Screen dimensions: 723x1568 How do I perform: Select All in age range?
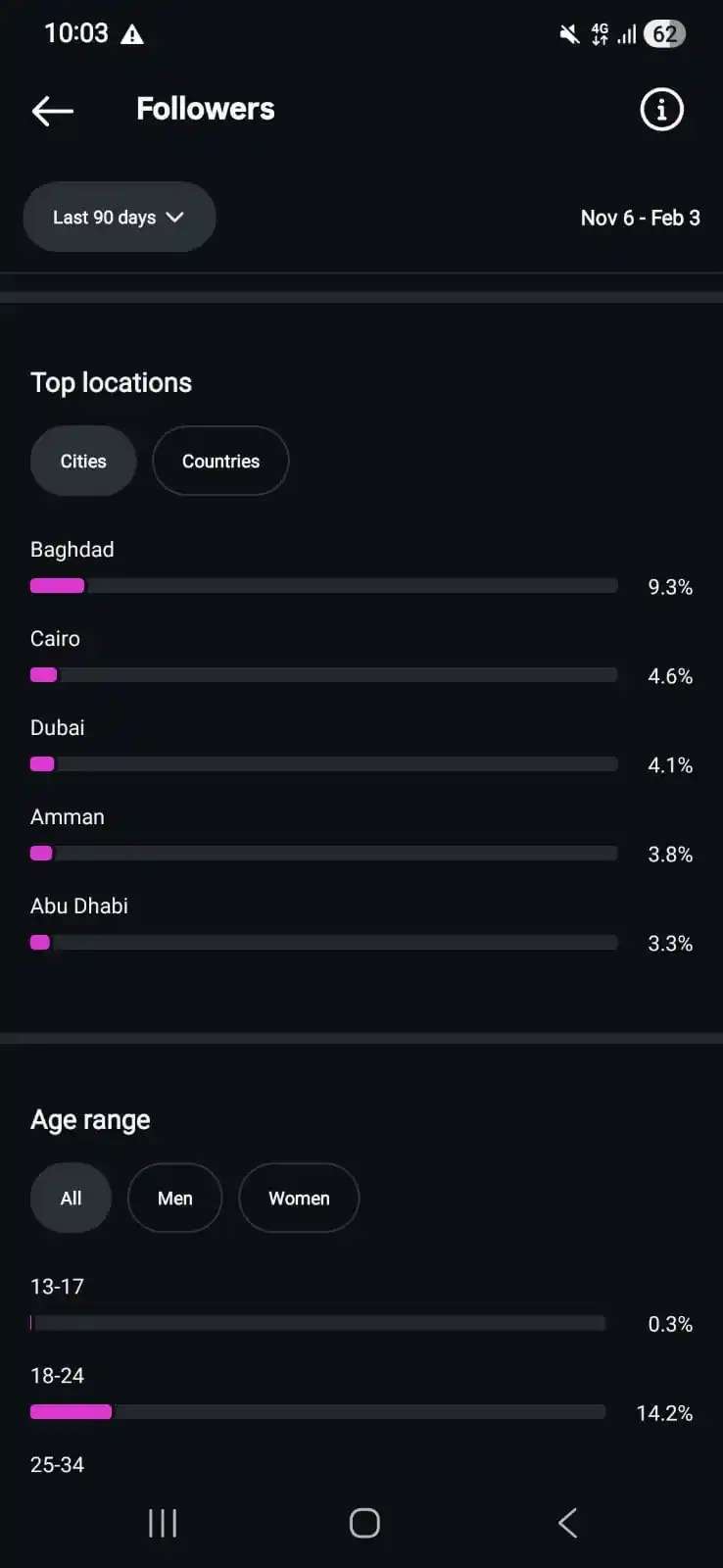click(71, 1199)
